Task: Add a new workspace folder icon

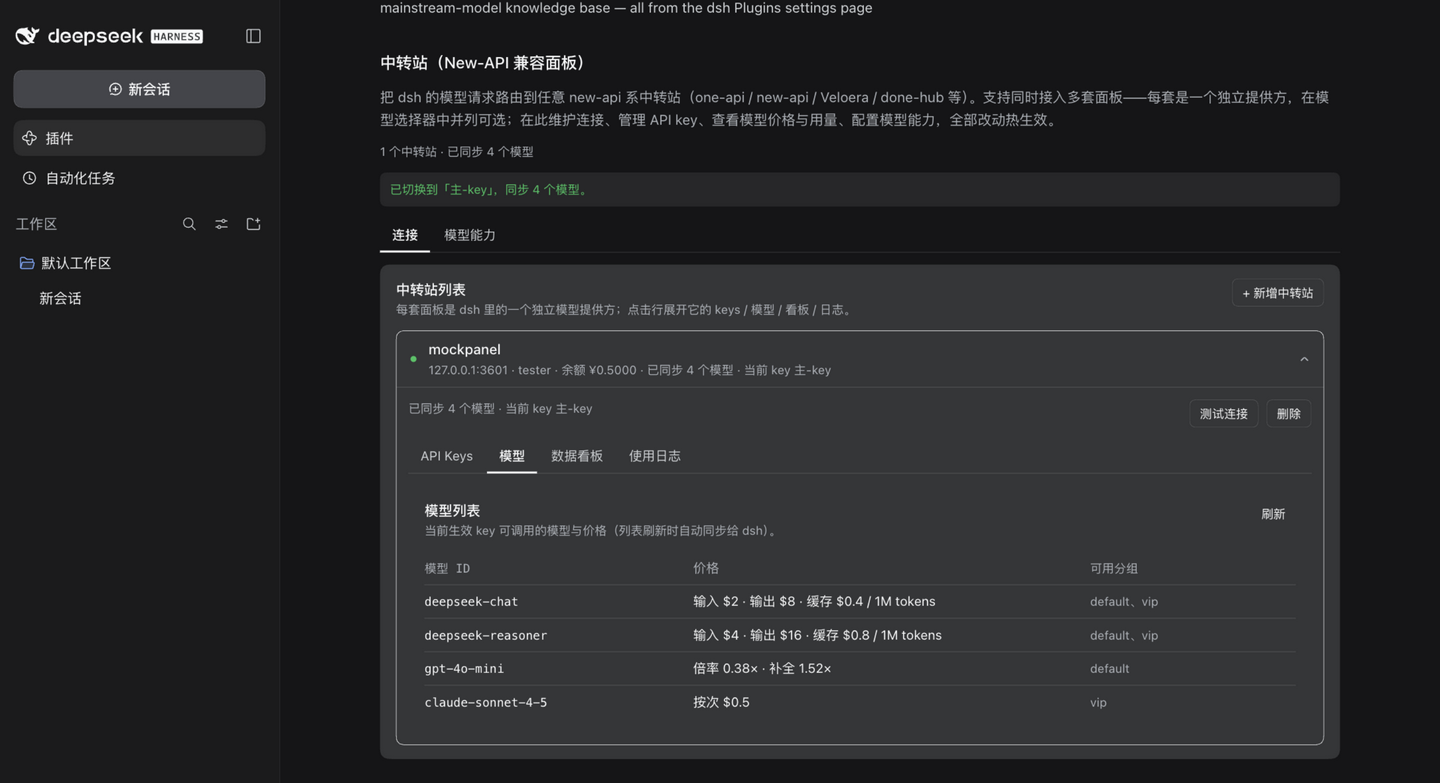Action: tap(253, 224)
